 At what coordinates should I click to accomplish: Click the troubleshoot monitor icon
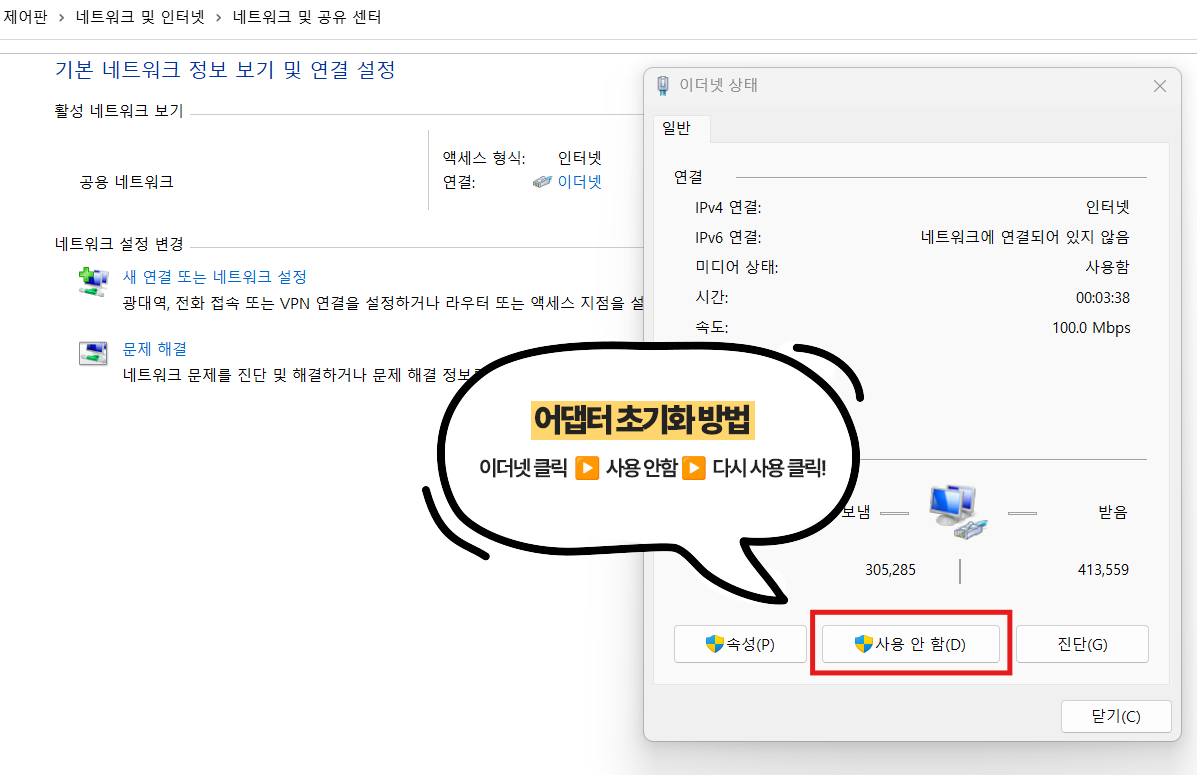pyautogui.click(x=93, y=353)
